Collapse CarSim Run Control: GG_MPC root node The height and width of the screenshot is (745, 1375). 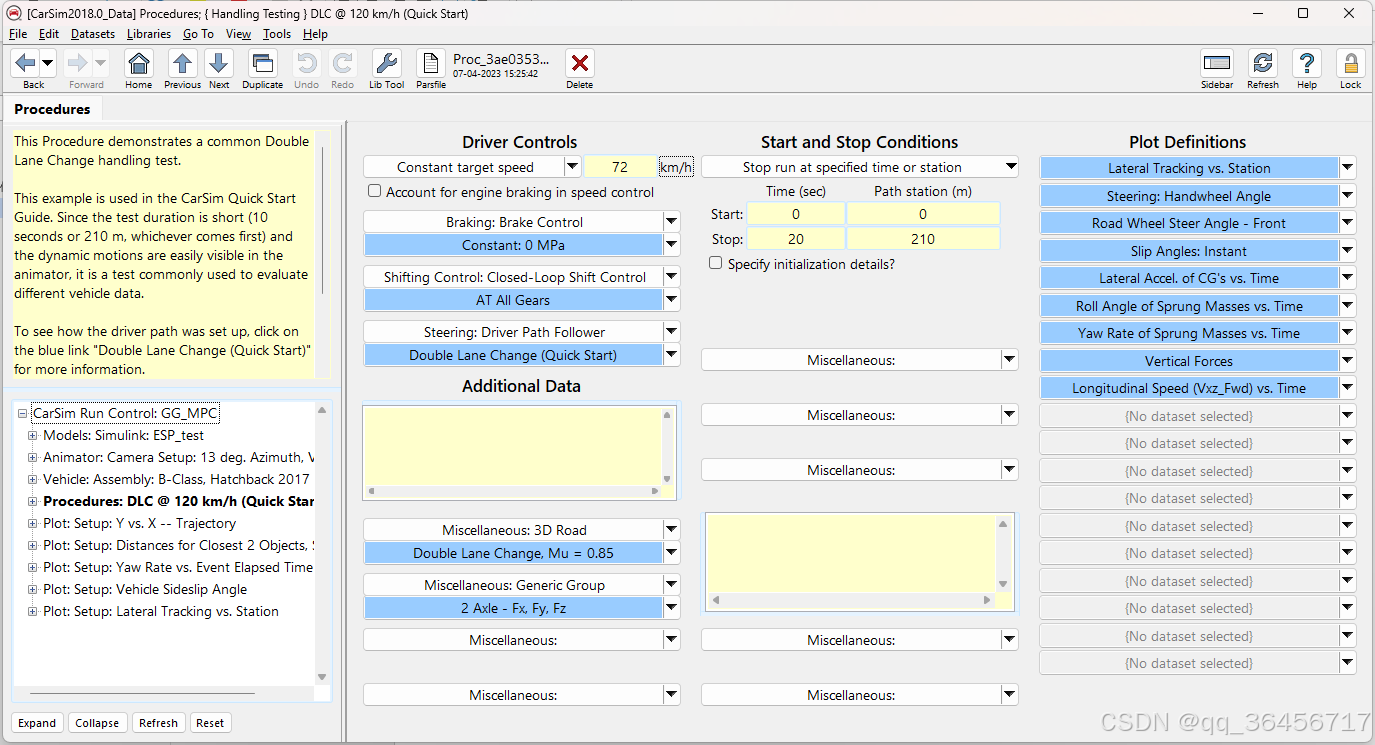click(x=23, y=413)
